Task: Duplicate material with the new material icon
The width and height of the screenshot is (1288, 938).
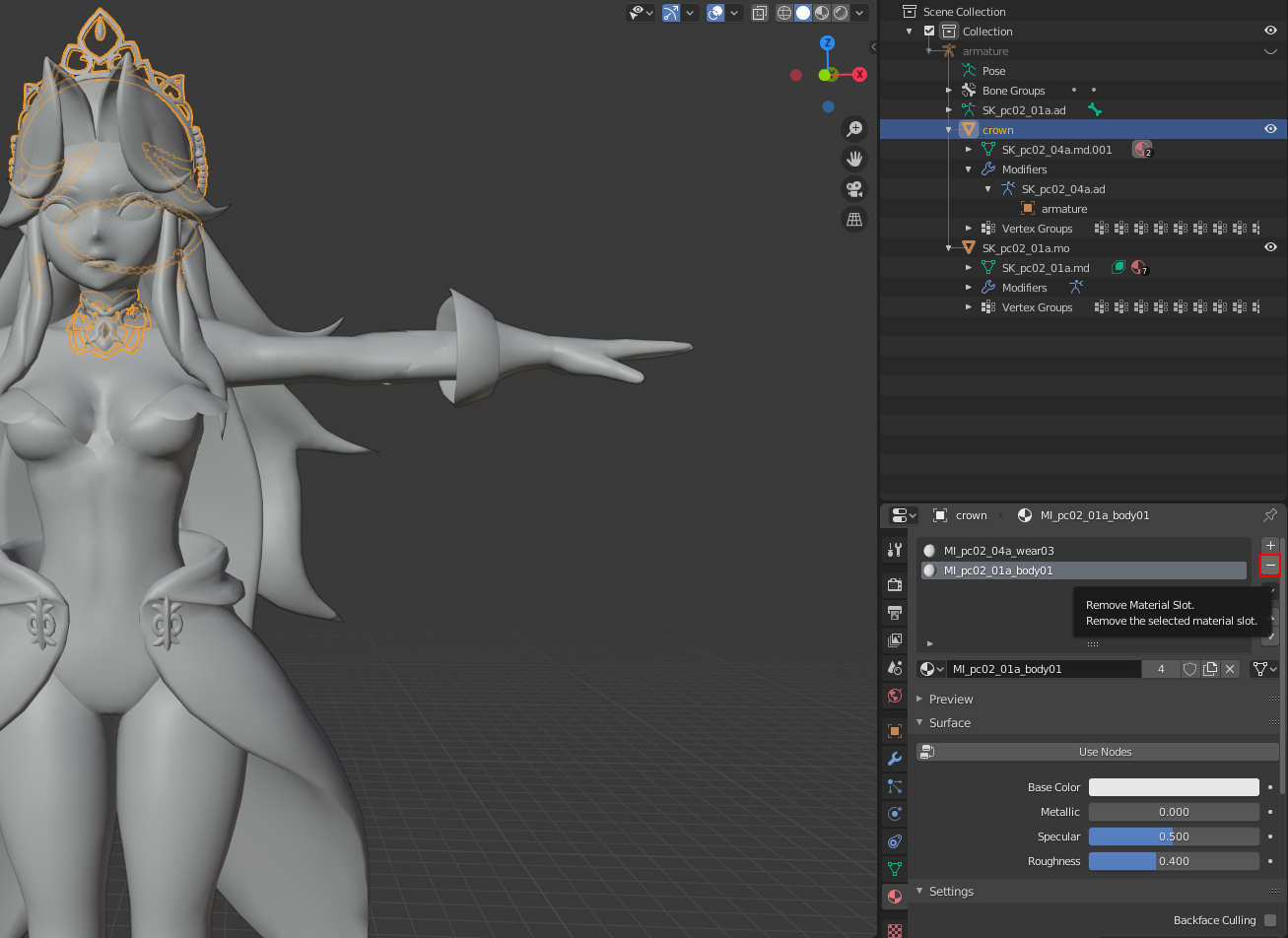Action: click(x=1210, y=669)
